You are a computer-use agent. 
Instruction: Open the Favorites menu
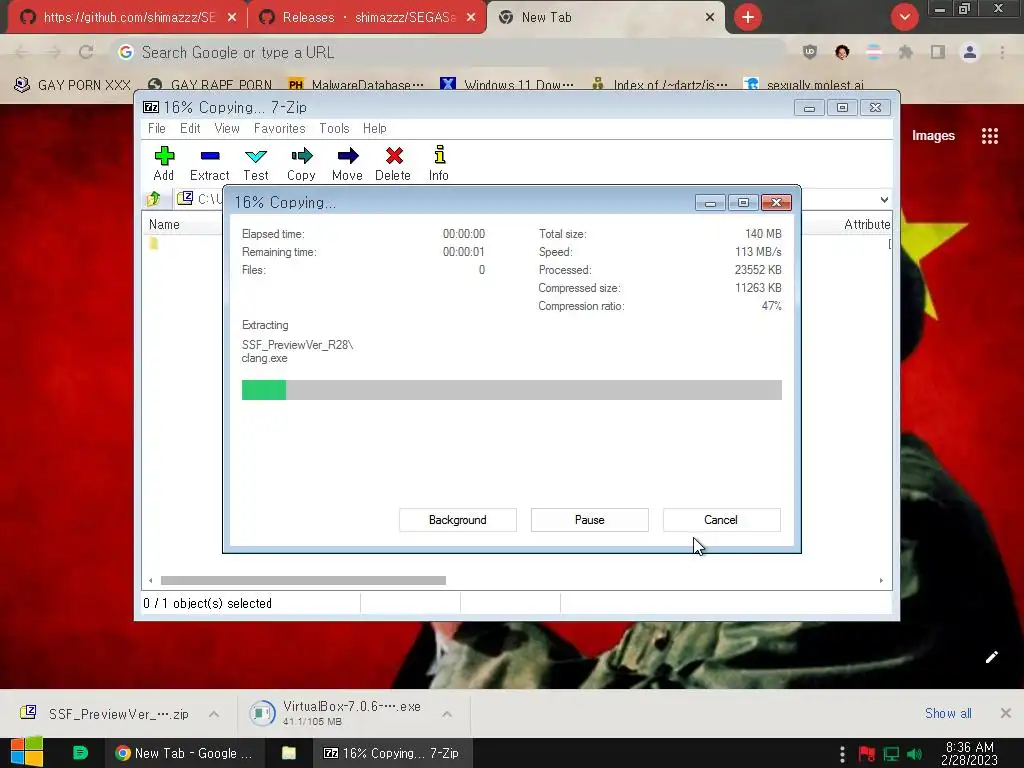[x=280, y=129]
